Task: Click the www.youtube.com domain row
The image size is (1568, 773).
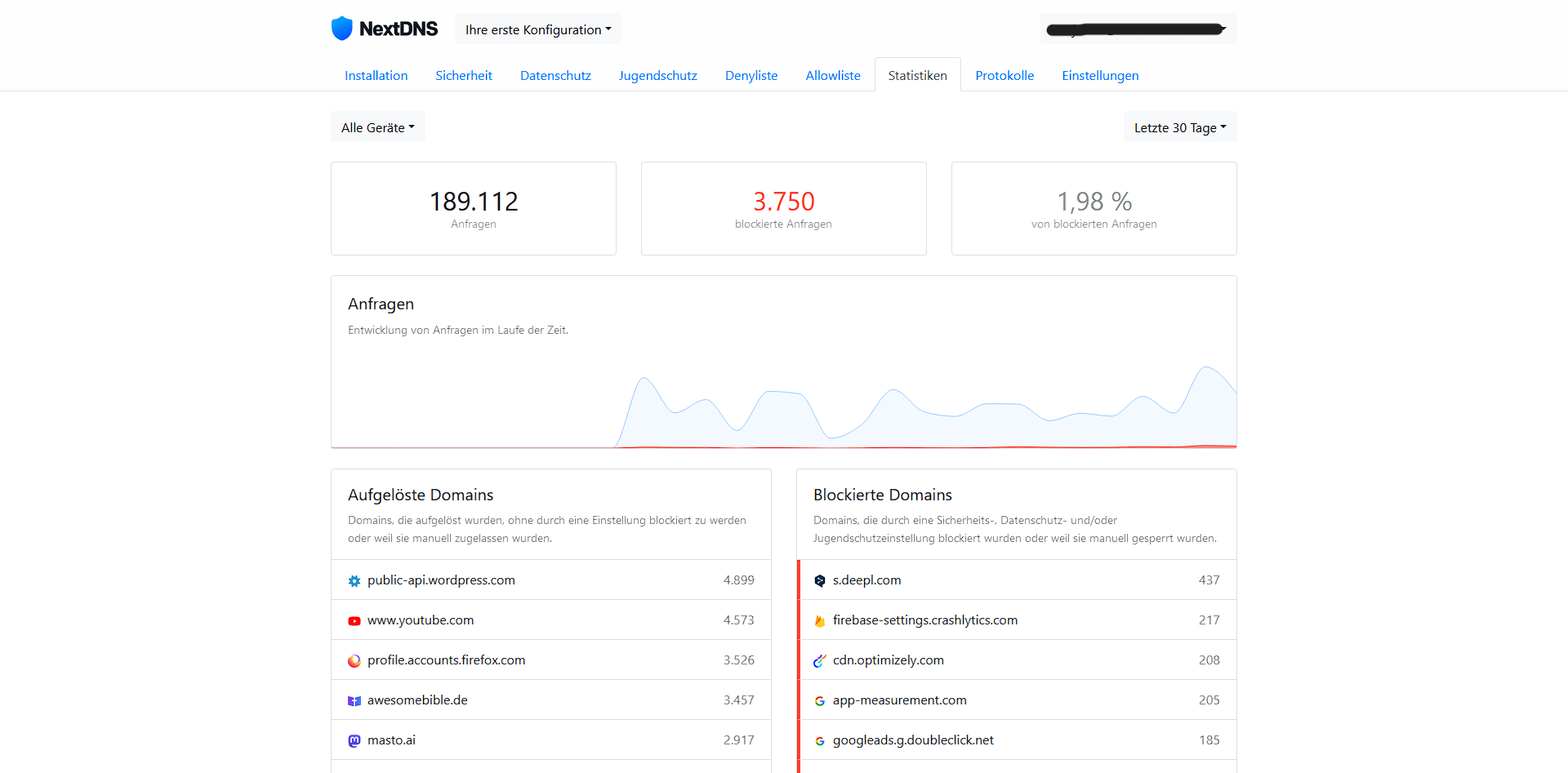Action: pos(551,620)
